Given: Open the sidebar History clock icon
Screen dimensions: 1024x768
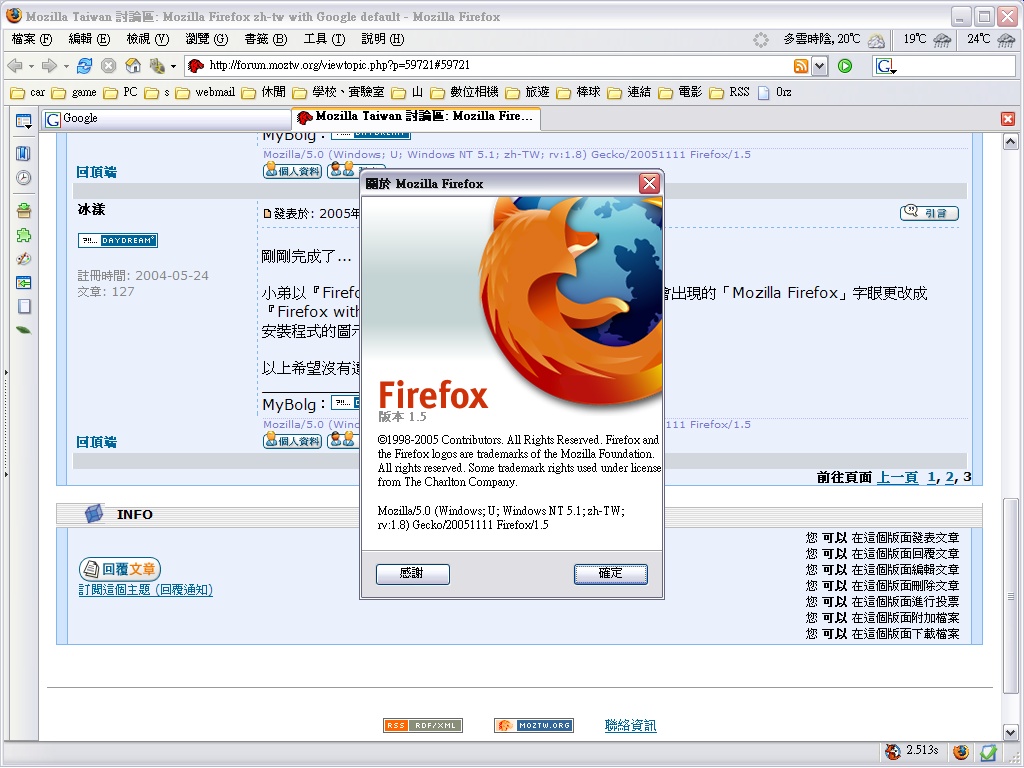Looking at the screenshot, I should 24,178.
